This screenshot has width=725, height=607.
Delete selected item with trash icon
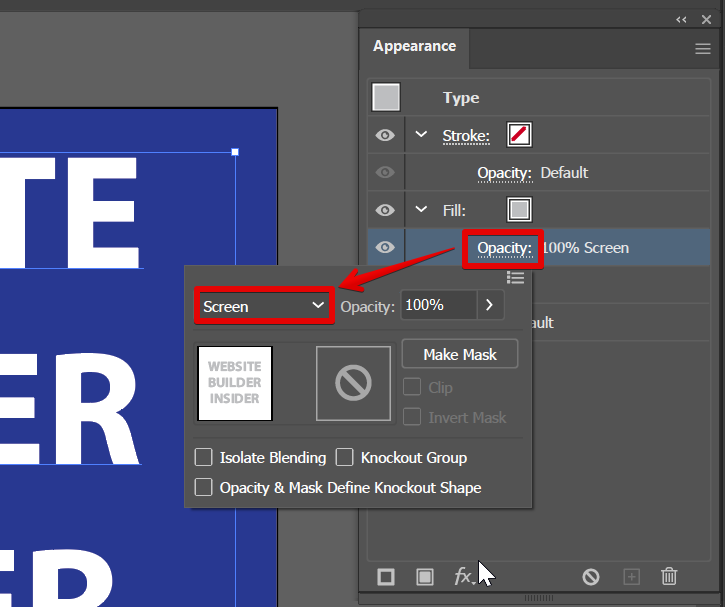point(669,577)
